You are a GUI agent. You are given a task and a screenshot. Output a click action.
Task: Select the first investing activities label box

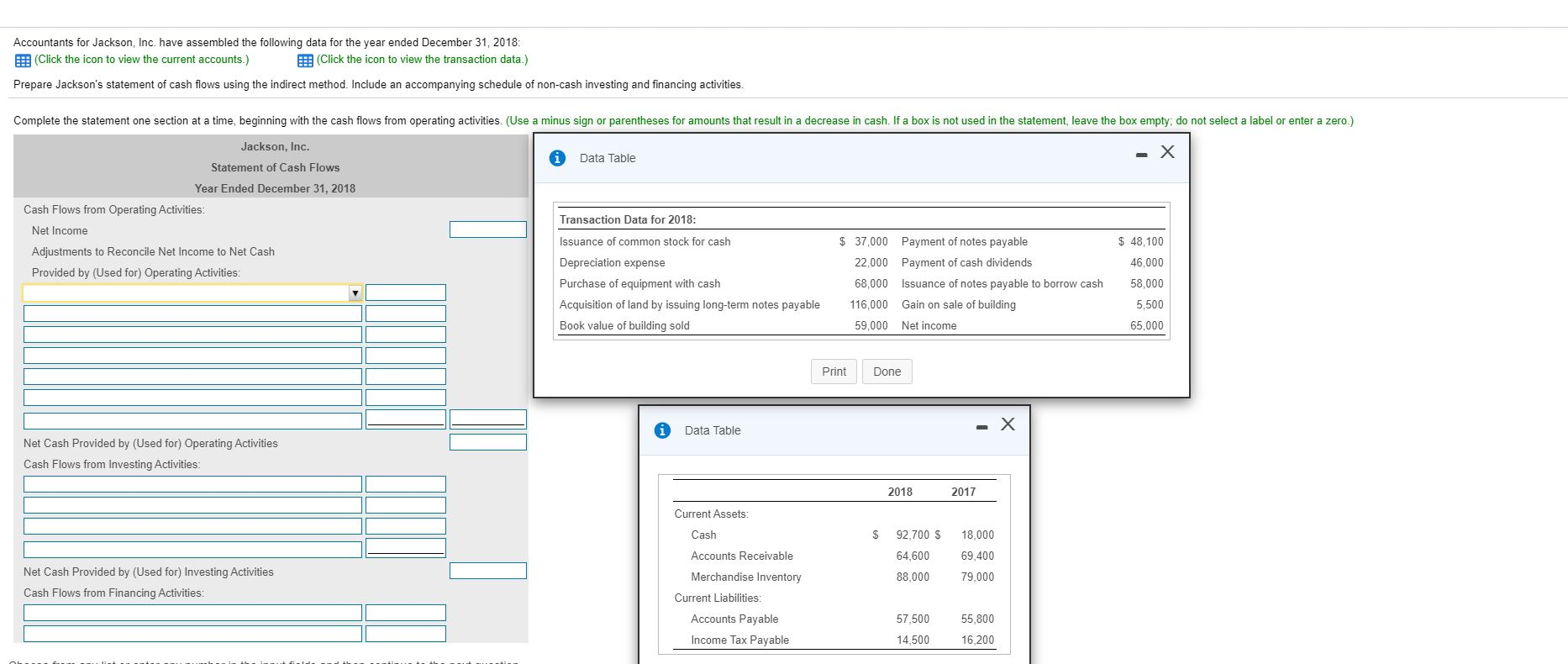coord(192,484)
